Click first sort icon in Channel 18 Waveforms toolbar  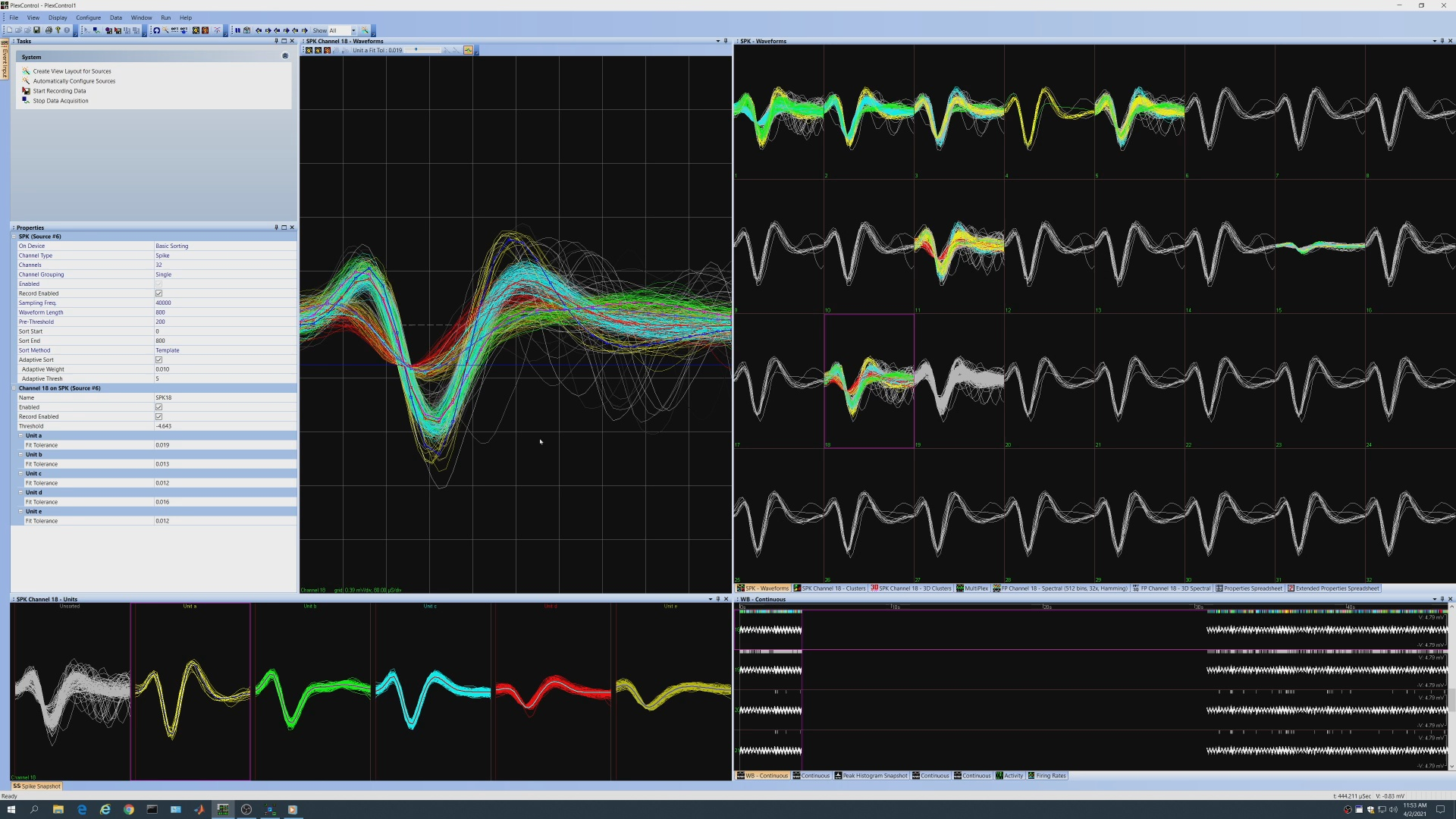309,50
